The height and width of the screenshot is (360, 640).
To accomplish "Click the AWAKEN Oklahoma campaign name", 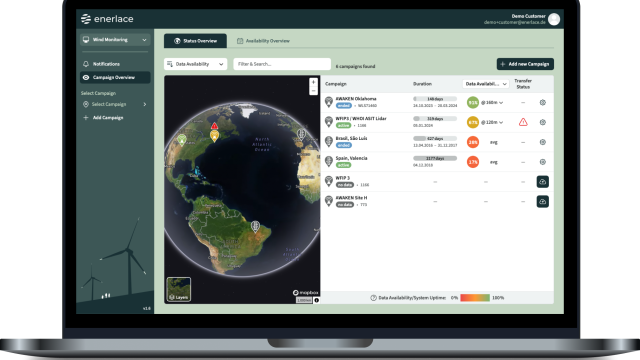I will tap(356, 99).
